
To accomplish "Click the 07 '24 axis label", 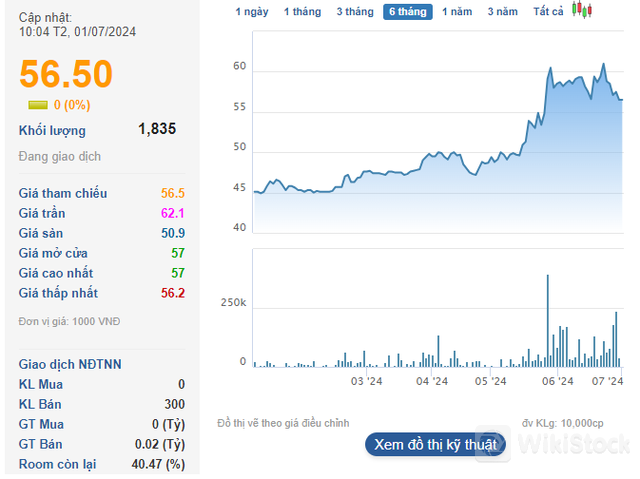I will pyautogui.click(x=607, y=381).
